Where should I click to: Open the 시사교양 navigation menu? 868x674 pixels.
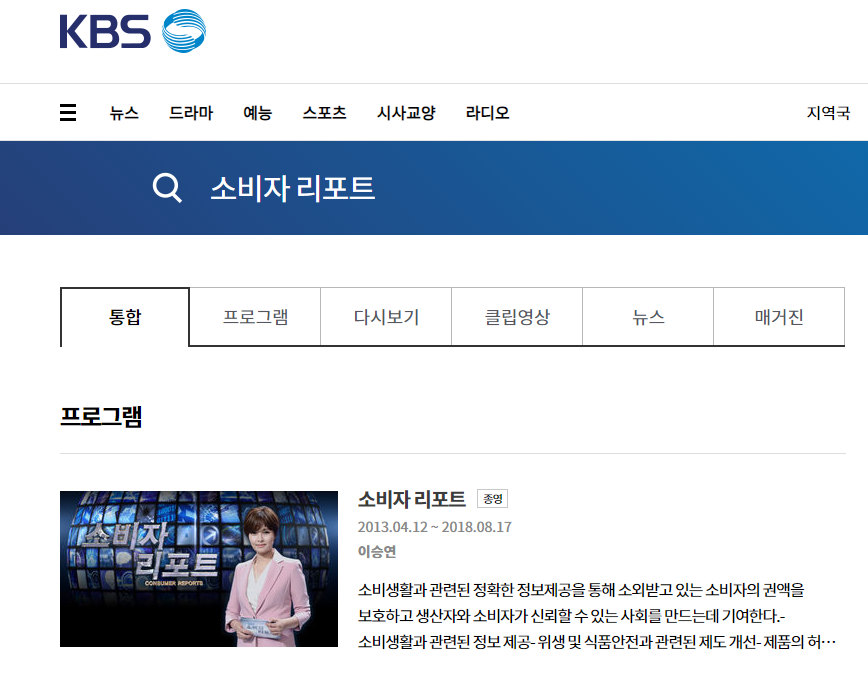[x=406, y=112]
